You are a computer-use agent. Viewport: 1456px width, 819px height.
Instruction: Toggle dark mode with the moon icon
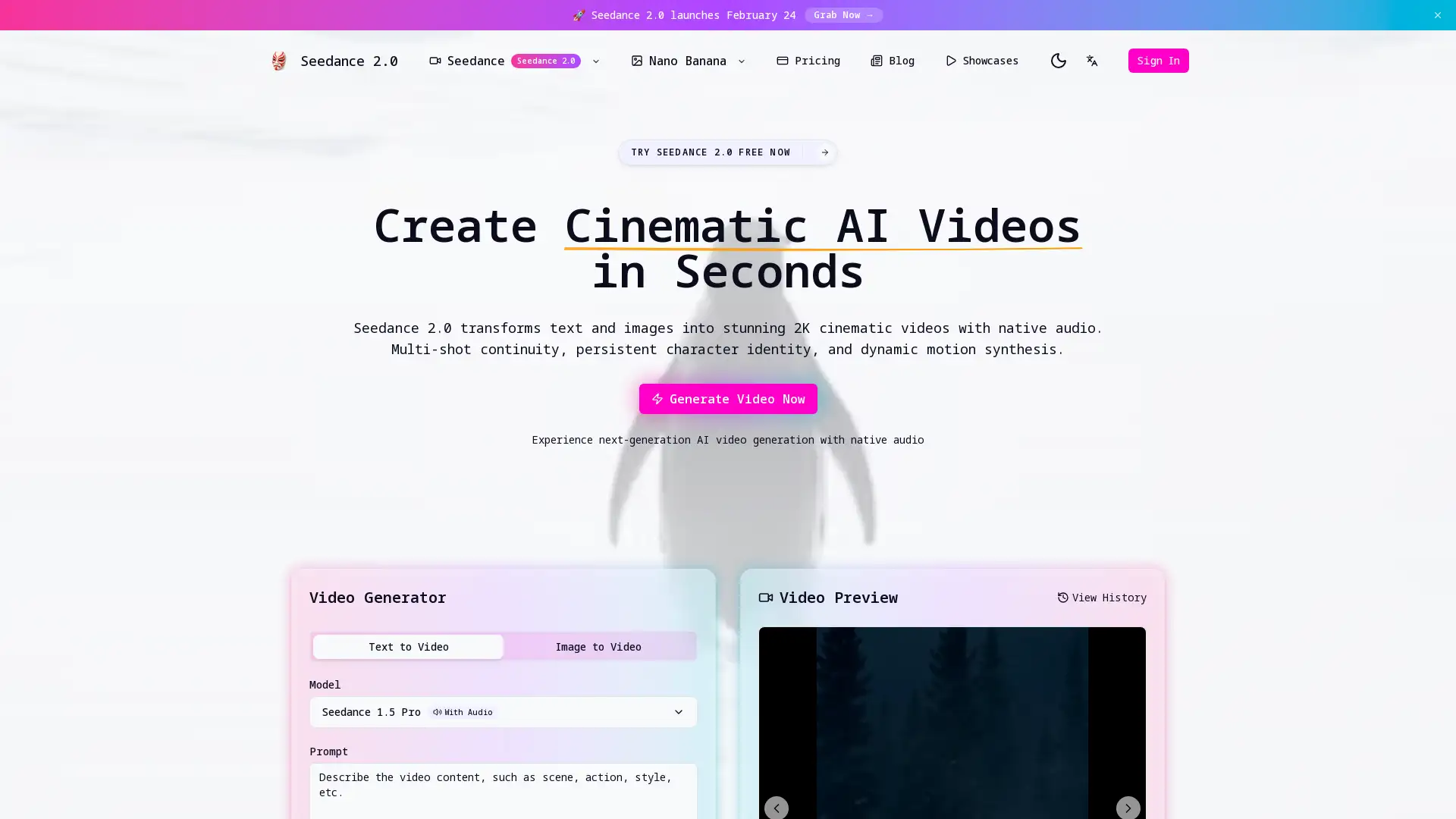(x=1059, y=61)
